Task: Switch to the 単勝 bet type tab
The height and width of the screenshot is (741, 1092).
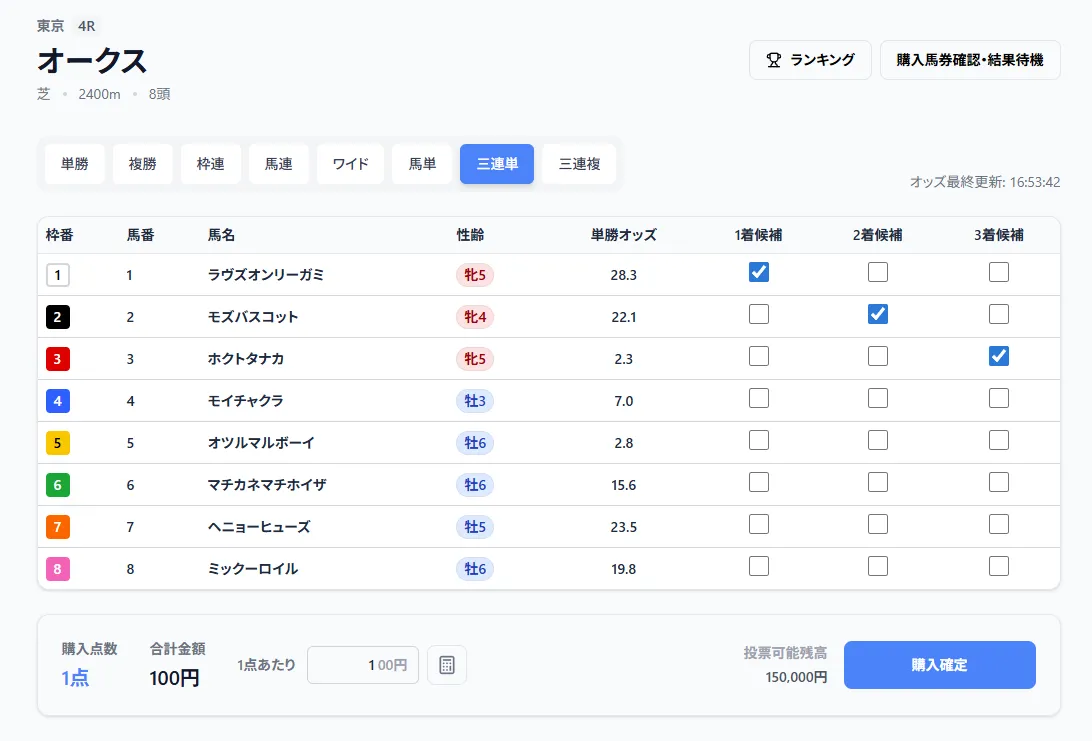Action: click(x=74, y=163)
